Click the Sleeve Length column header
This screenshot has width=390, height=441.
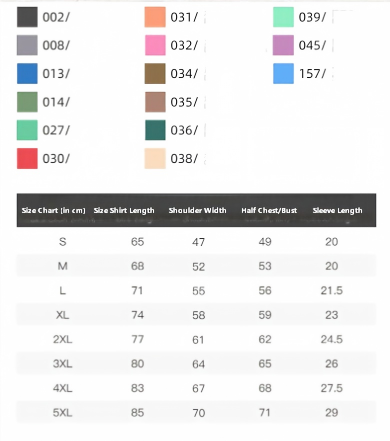click(337, 210)
